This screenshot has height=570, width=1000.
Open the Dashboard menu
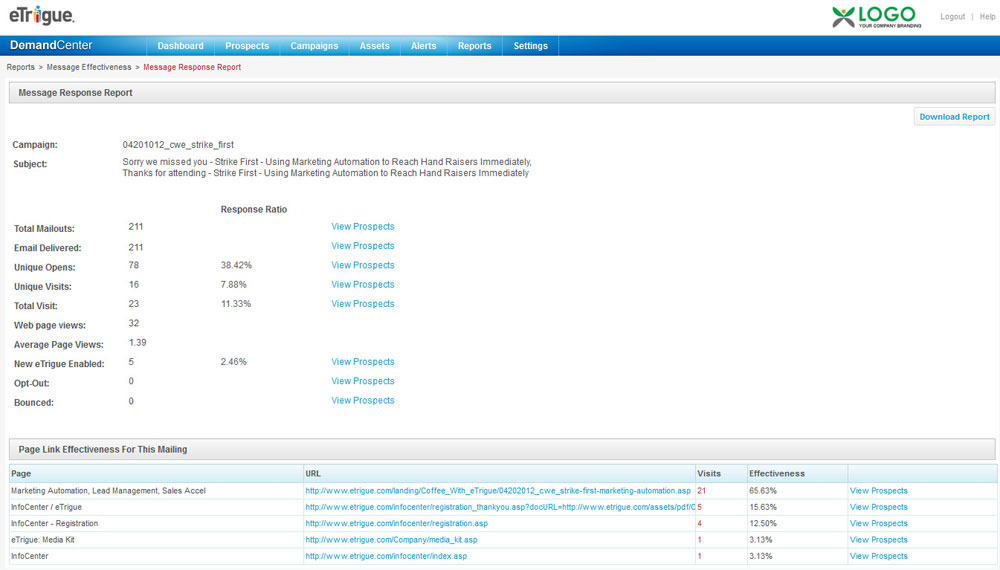180,46
